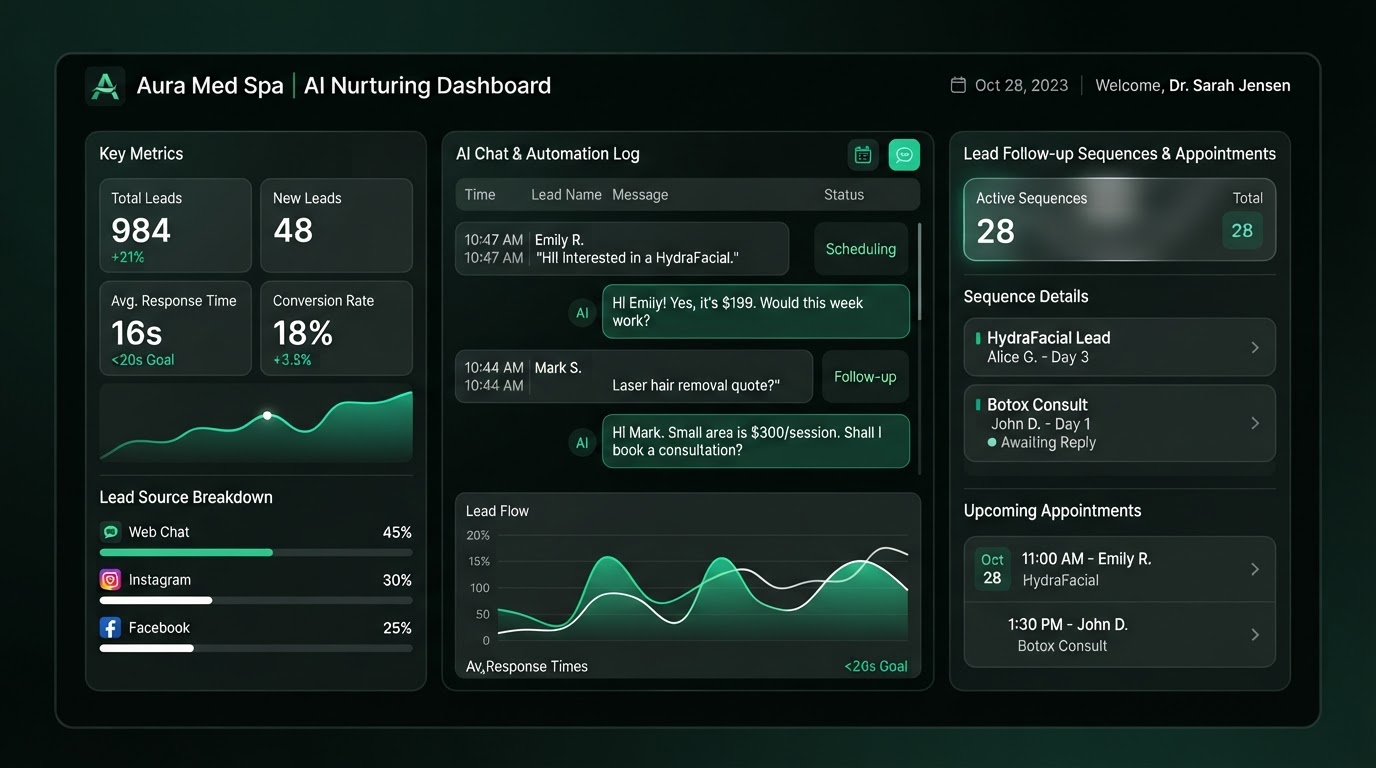This screenshot has height=768, width=1376.
Task: Click the Status column header
Action: 844,195
